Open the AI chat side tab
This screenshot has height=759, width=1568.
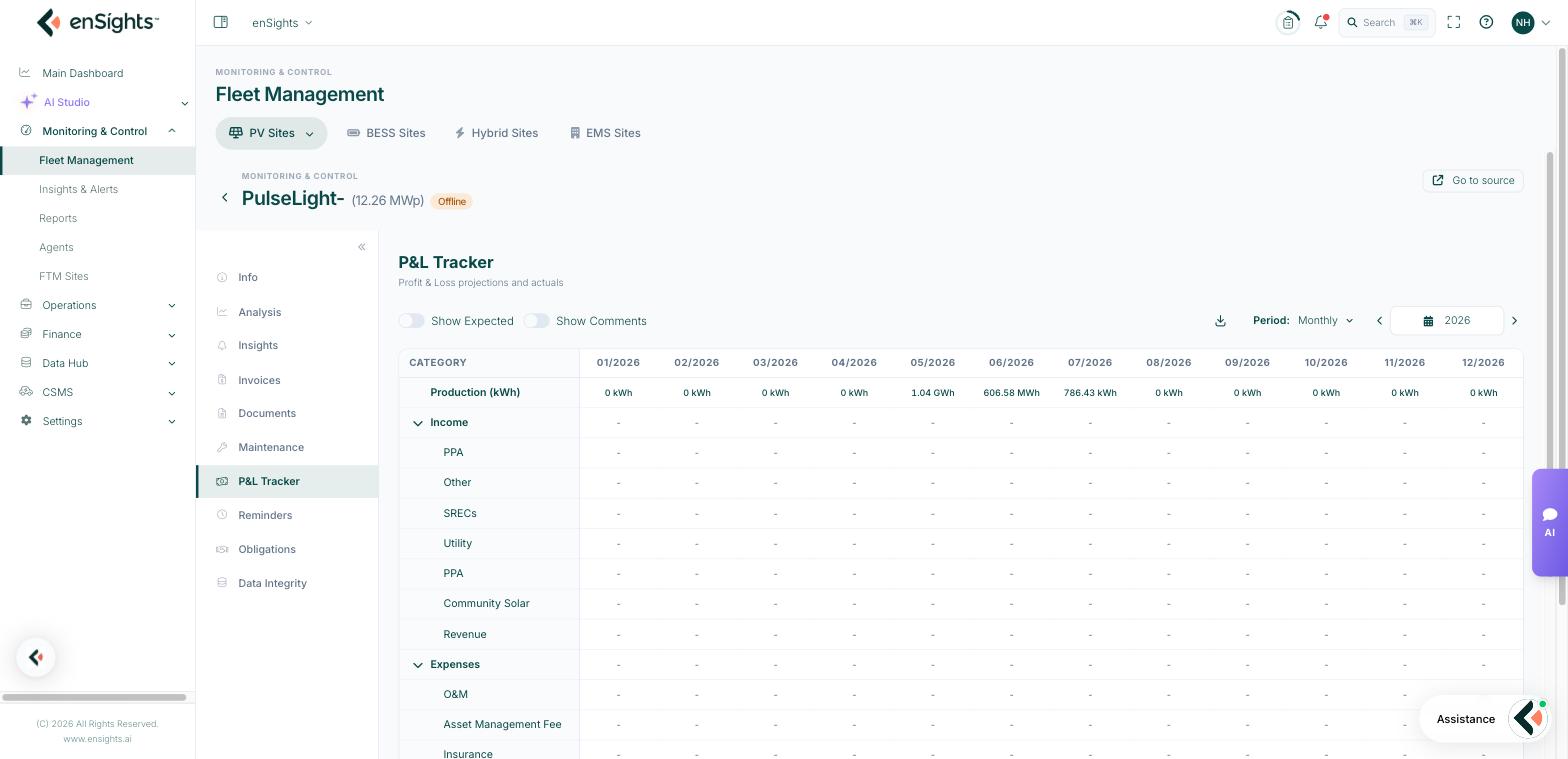[x=1549, y=522]
